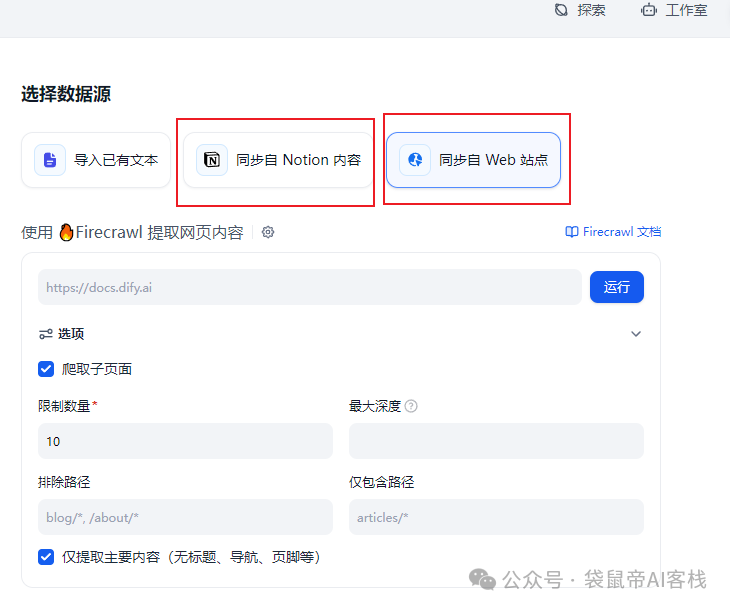Switch to the 工作室 navigation tab
730x609 pixels.
(686, 10)
